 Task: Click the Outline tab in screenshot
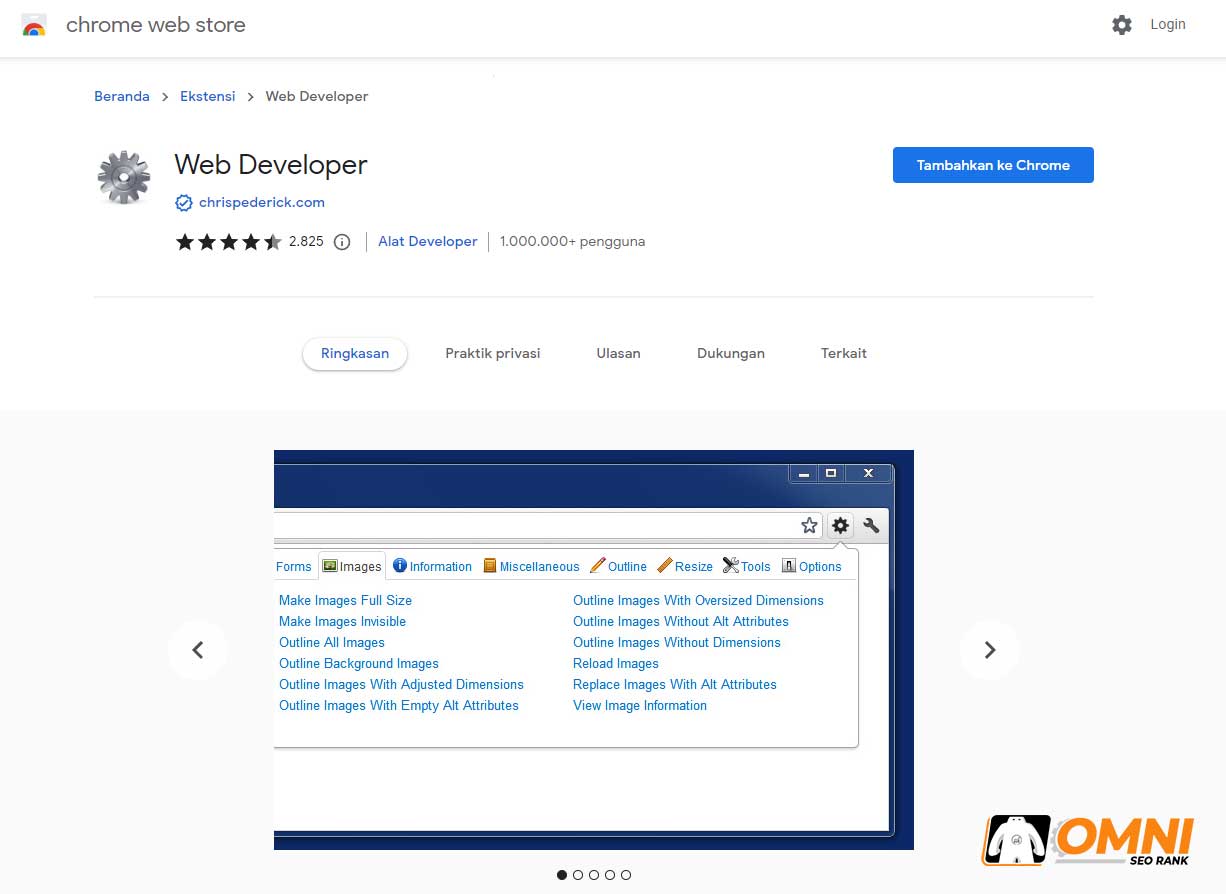coord(618,566)
